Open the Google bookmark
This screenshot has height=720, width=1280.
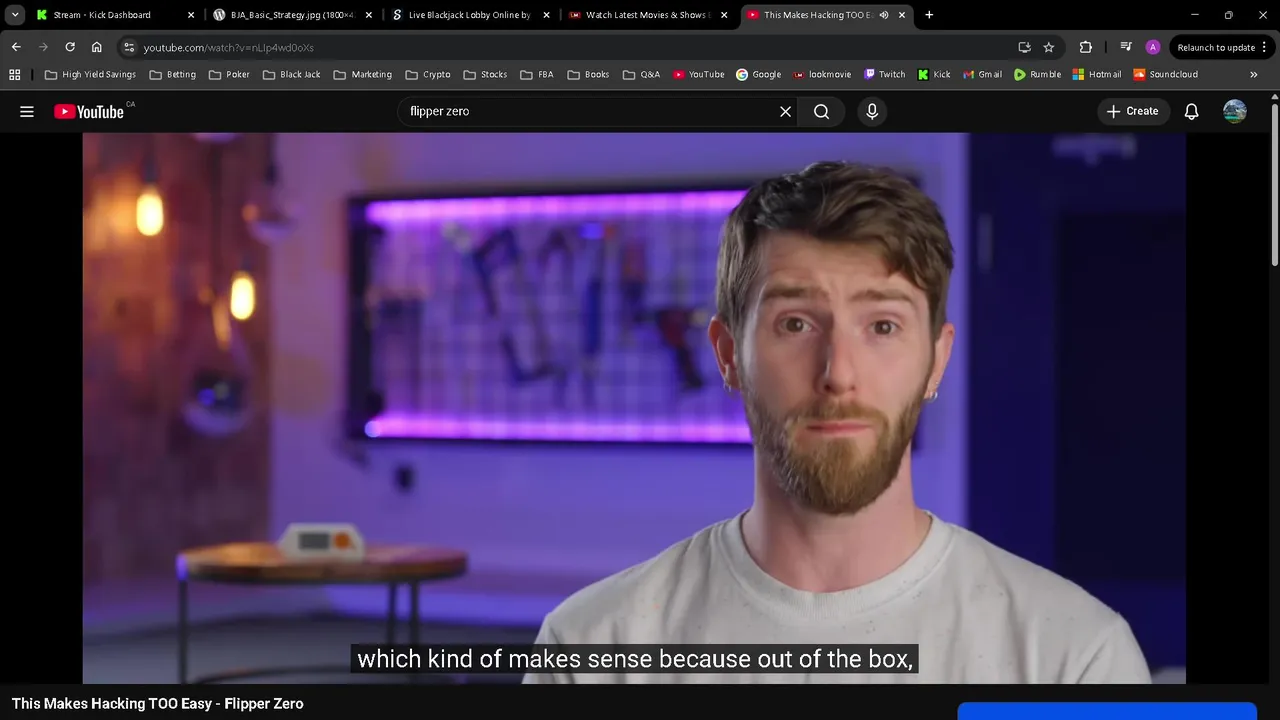tap(758, 74)
